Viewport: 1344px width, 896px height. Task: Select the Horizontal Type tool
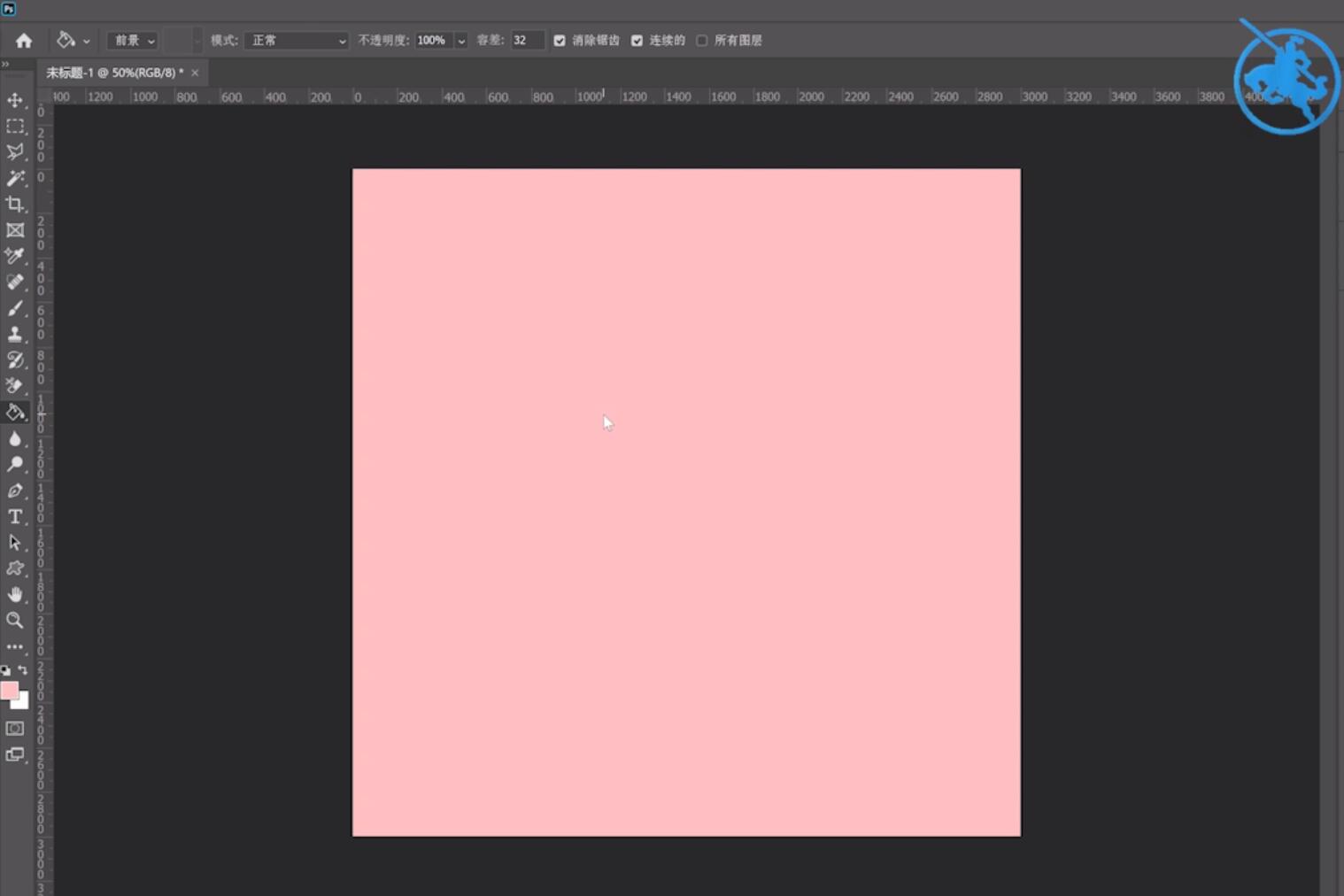[x=15, y=516]
